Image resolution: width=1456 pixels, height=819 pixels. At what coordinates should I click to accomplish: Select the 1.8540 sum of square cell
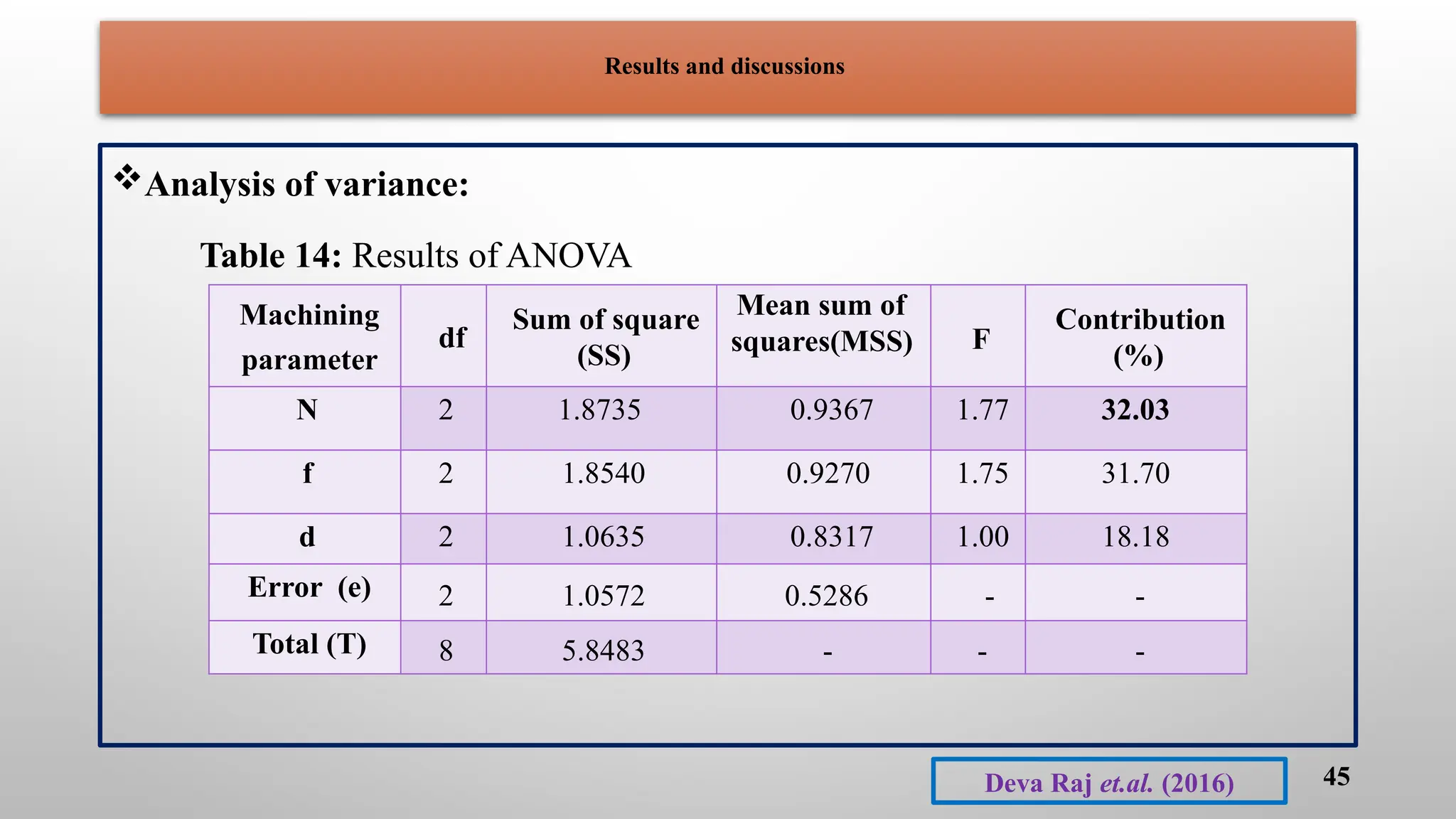[x=604, y=473]
